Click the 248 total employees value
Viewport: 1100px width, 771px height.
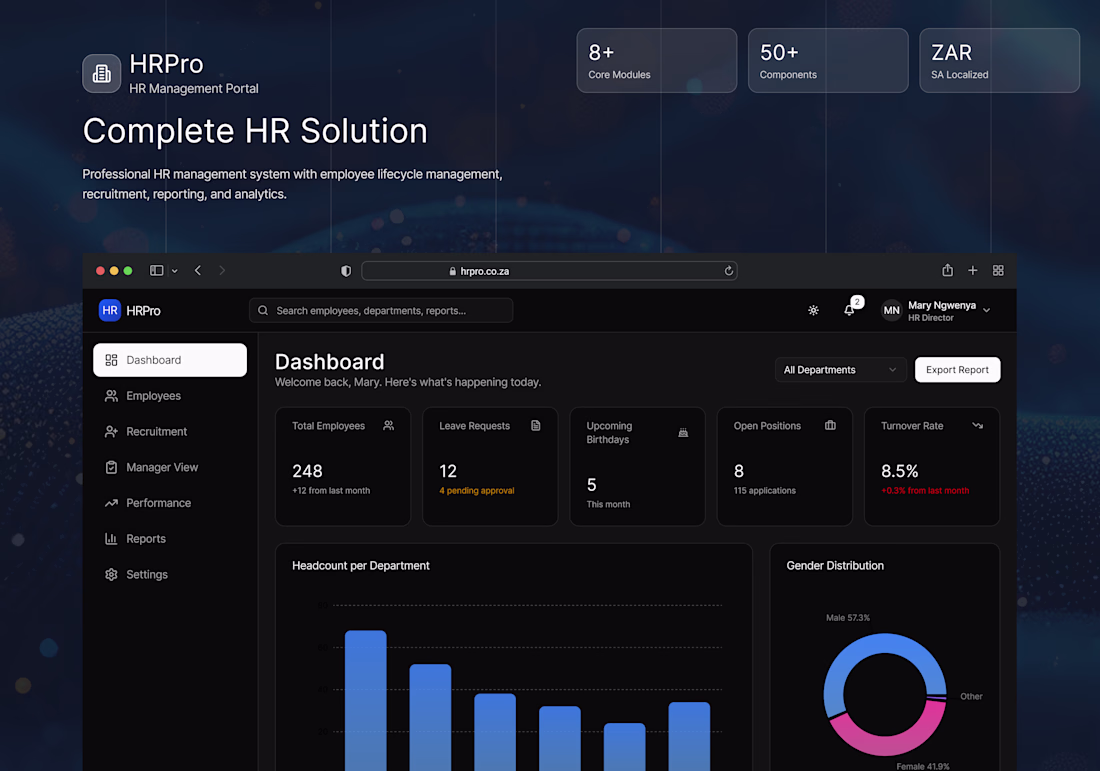click(x=307, y=471)
